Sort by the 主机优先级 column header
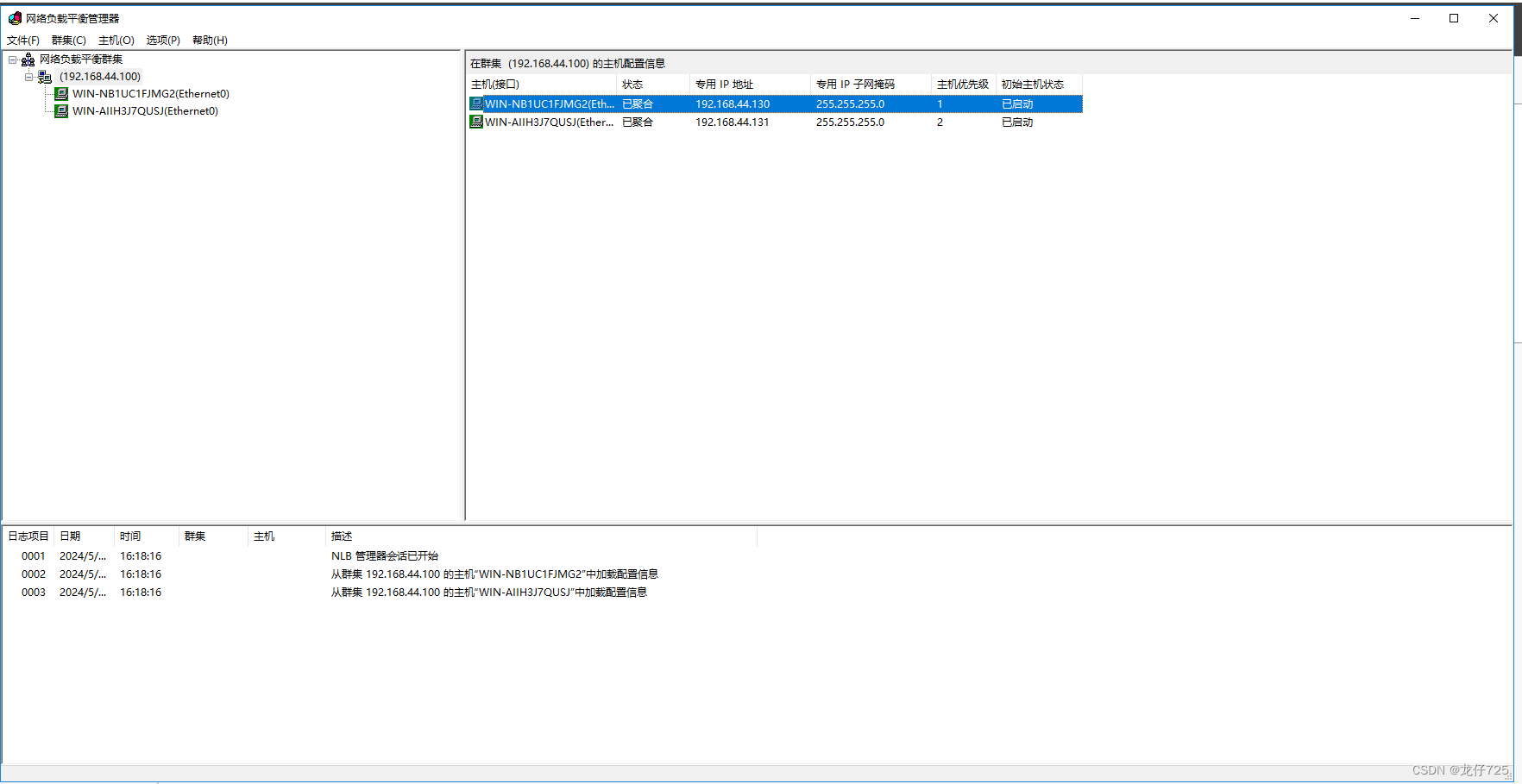Viewport: 1522px width, 784px height. 964,85
